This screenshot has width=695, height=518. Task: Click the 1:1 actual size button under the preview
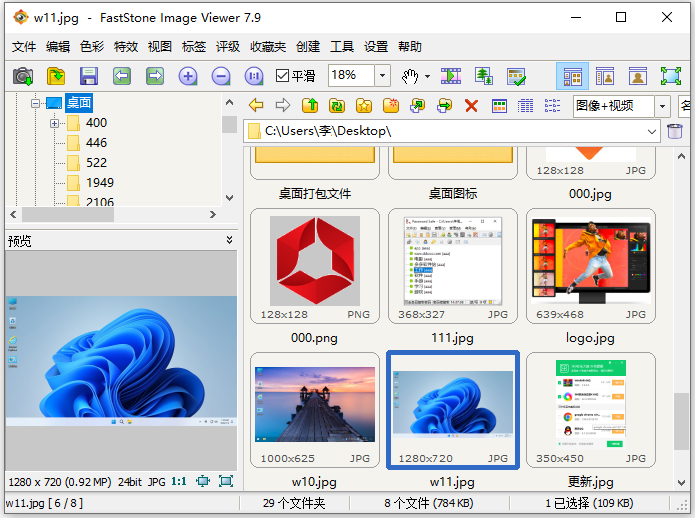point(179,481)
